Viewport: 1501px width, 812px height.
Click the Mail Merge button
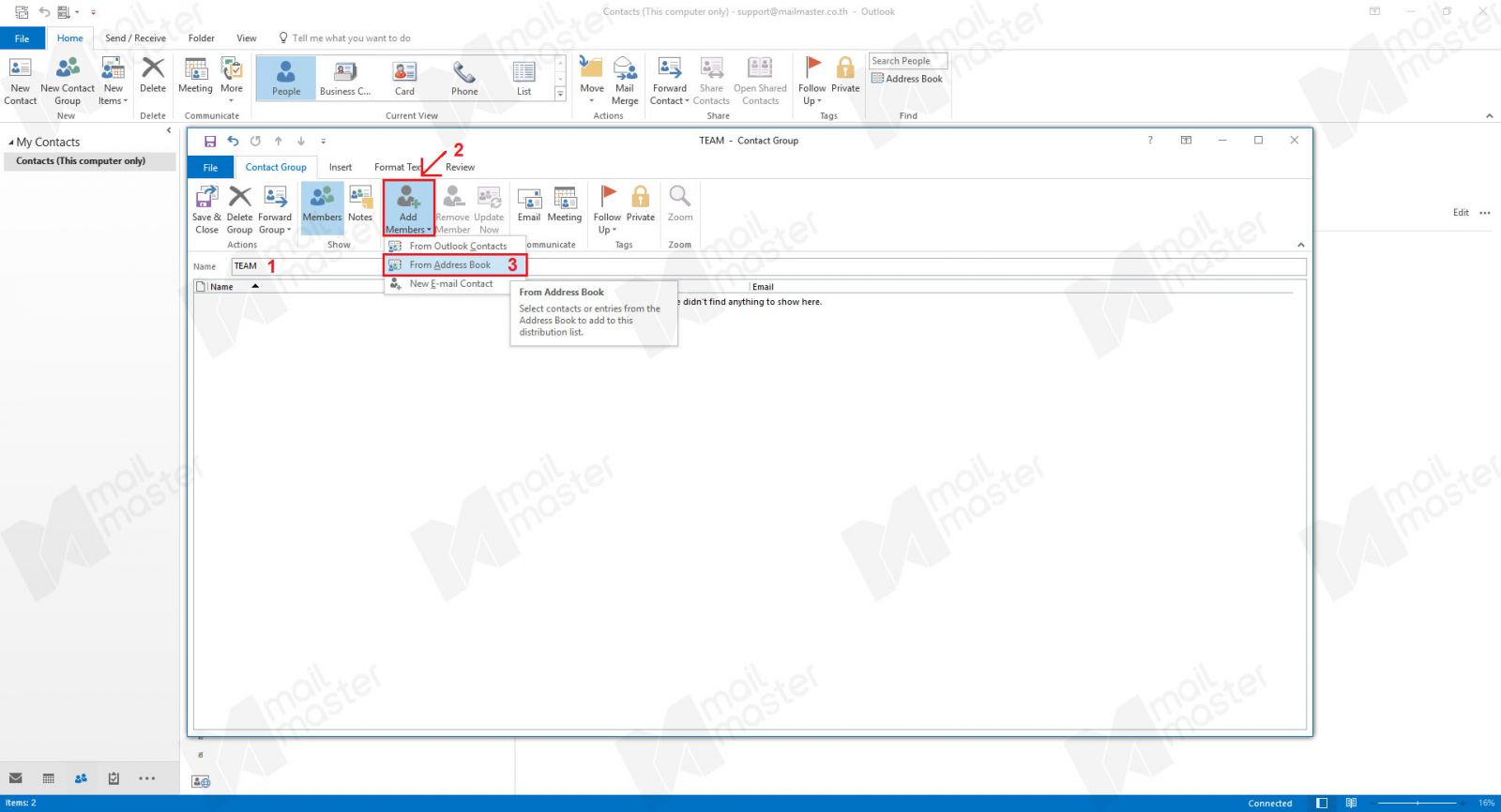tap(625, 81)
